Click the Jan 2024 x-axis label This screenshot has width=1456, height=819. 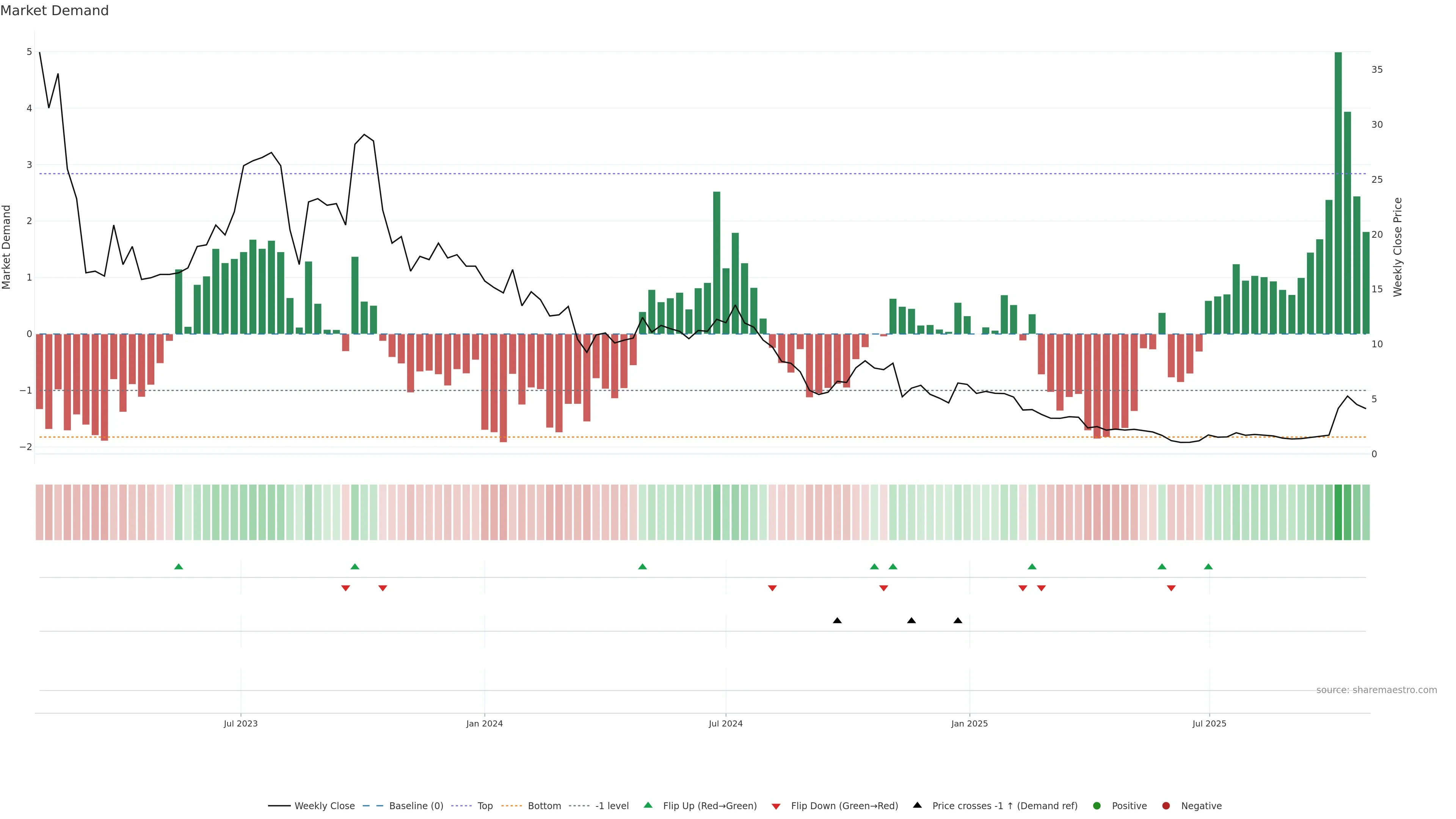click(485, 723)
